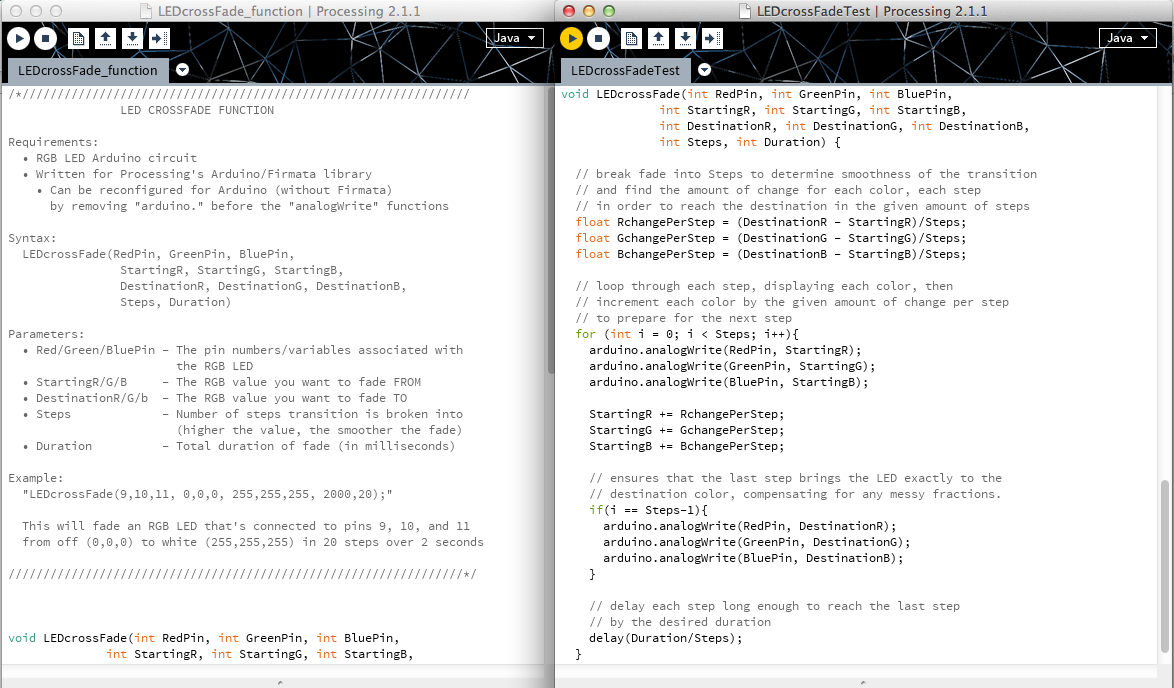1174x688 pixels.
Task: Create new sketch in LEDcrossFadeTest window
Action: [631, 38]
